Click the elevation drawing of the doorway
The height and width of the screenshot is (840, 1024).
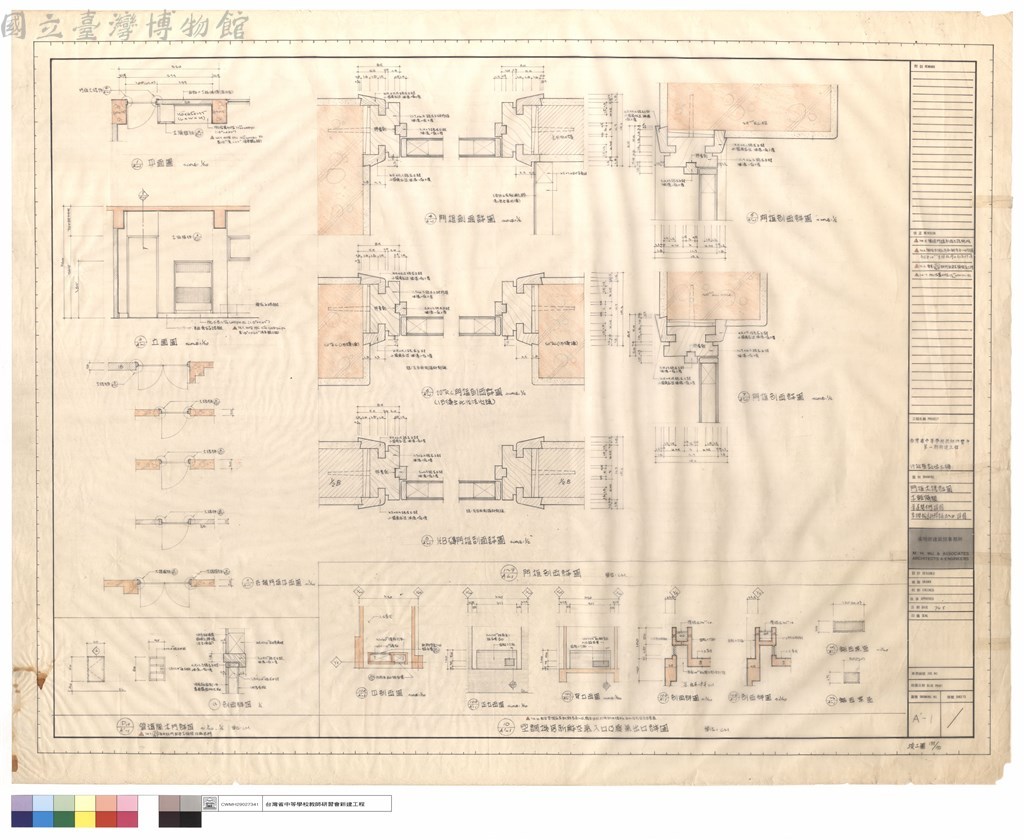(x=180, y=263)
